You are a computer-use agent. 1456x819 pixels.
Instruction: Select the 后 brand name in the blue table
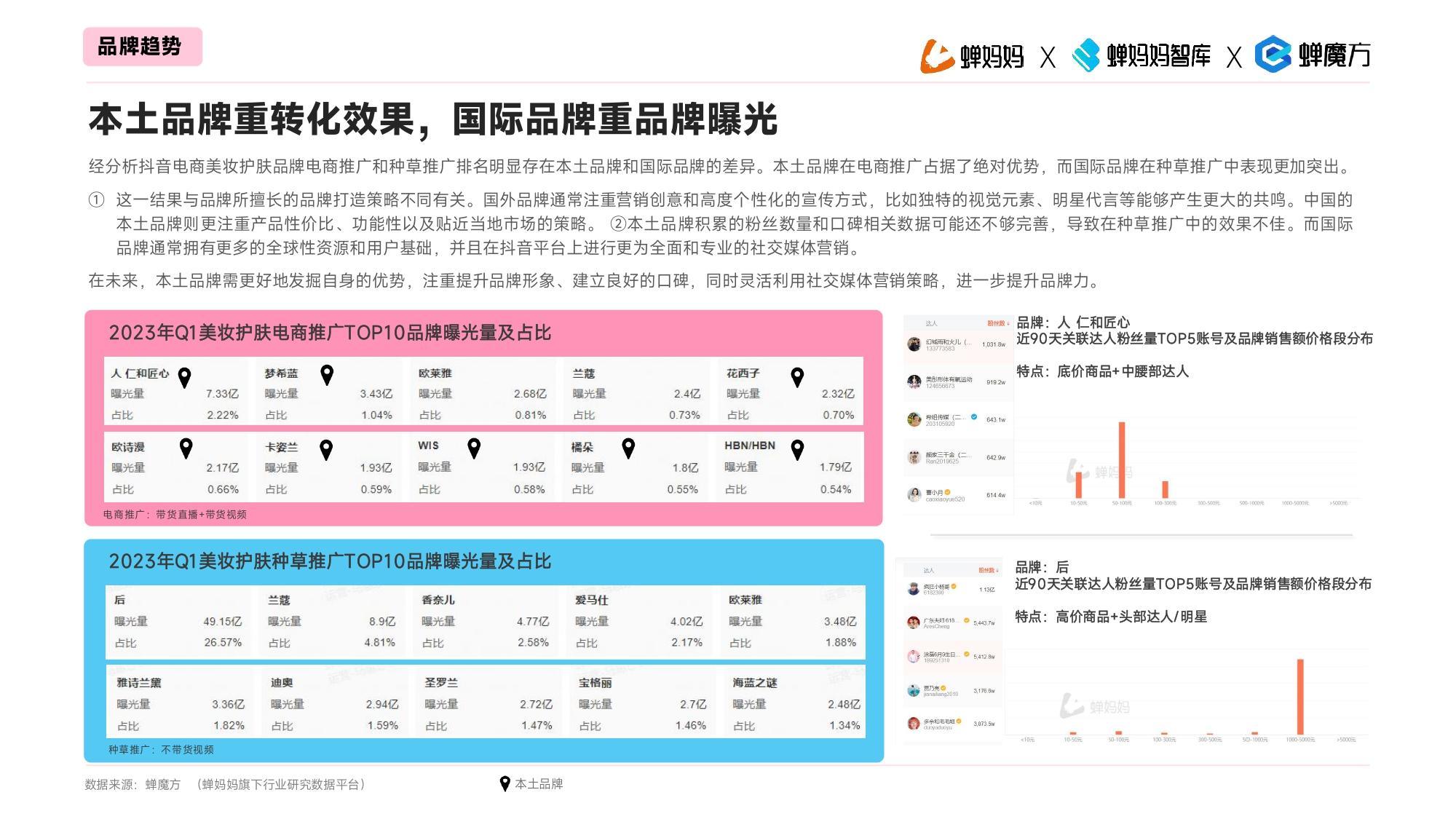tap(119, 600)
